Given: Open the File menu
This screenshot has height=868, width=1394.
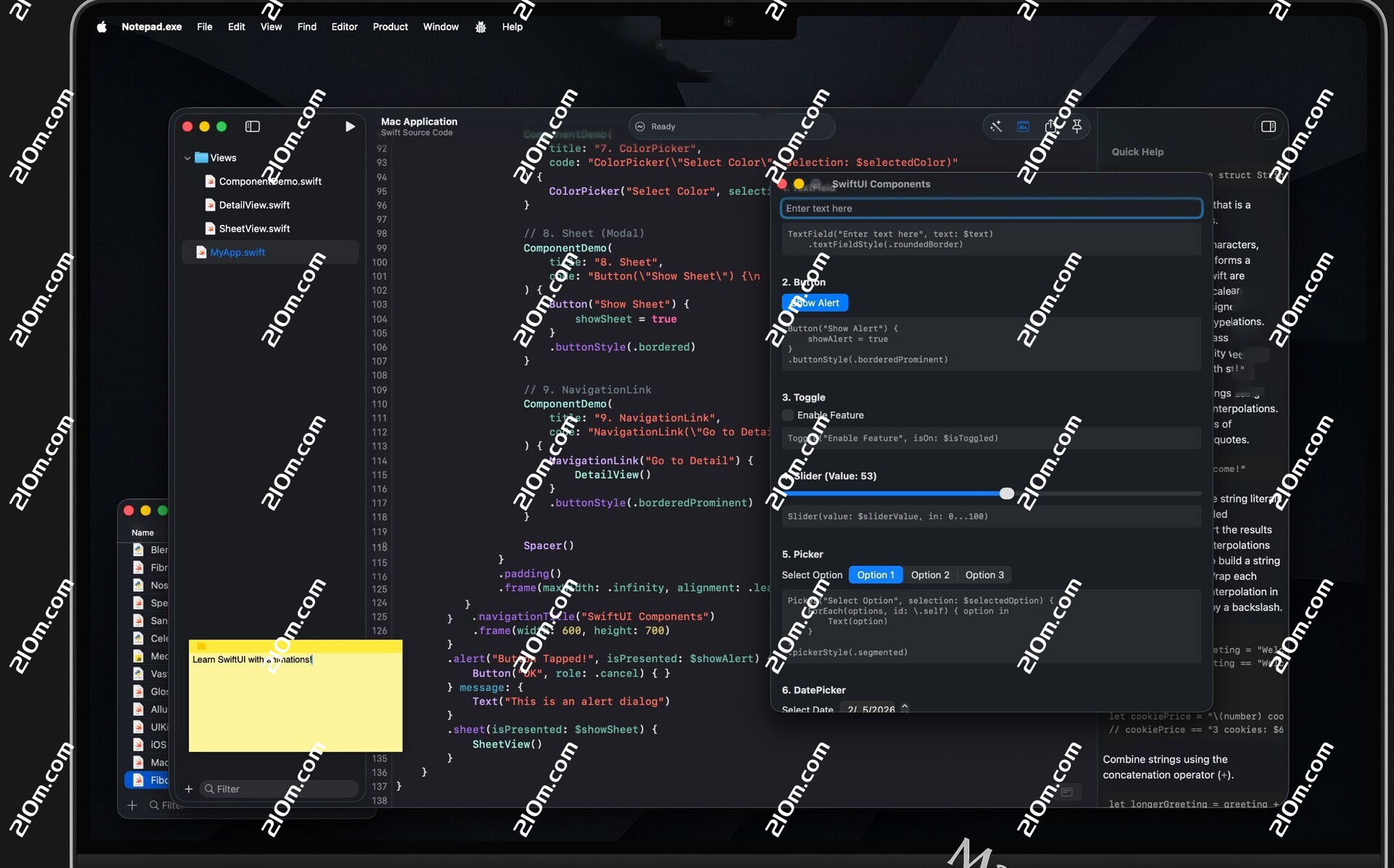Looking at the screenshot, I should pyautogui.click(x=205, y=27).
